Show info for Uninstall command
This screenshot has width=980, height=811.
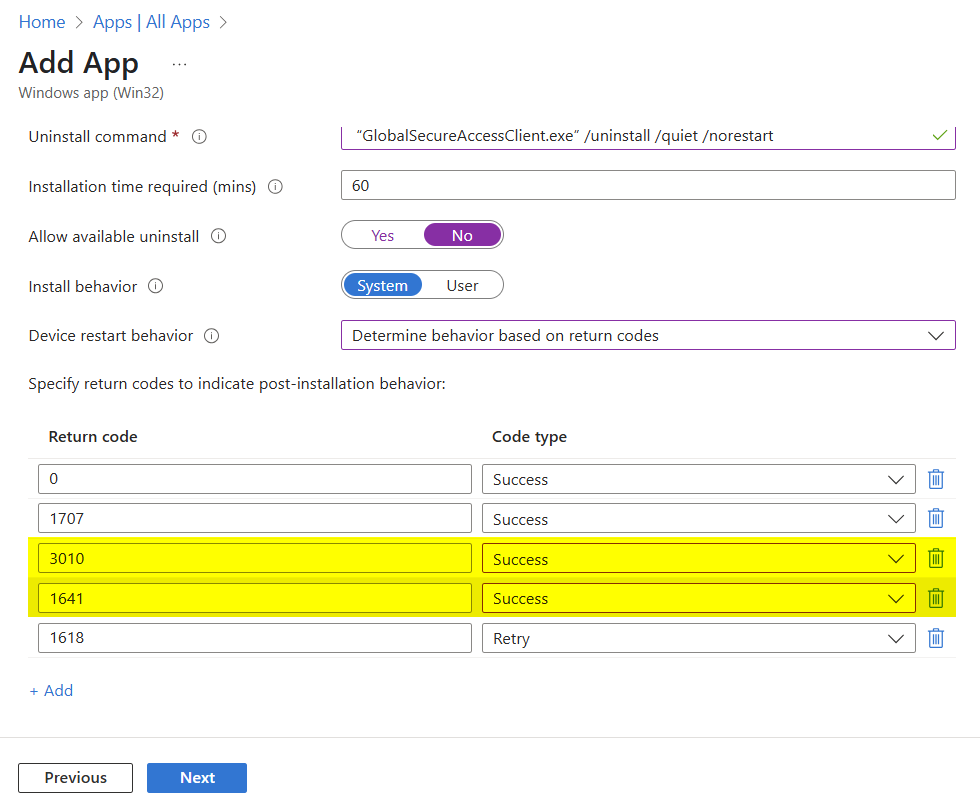(x=199, y=136)
